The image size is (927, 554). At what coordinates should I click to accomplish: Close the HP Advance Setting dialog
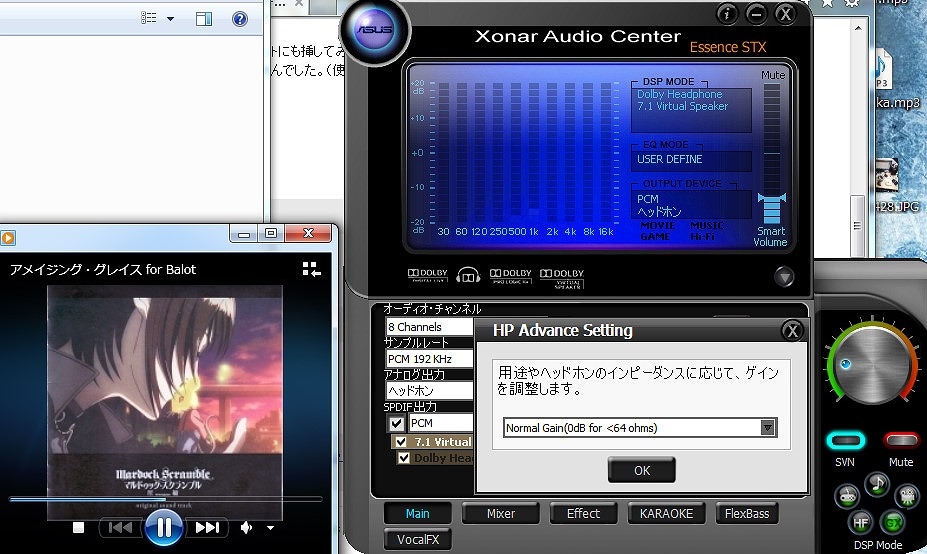point(792,331)
